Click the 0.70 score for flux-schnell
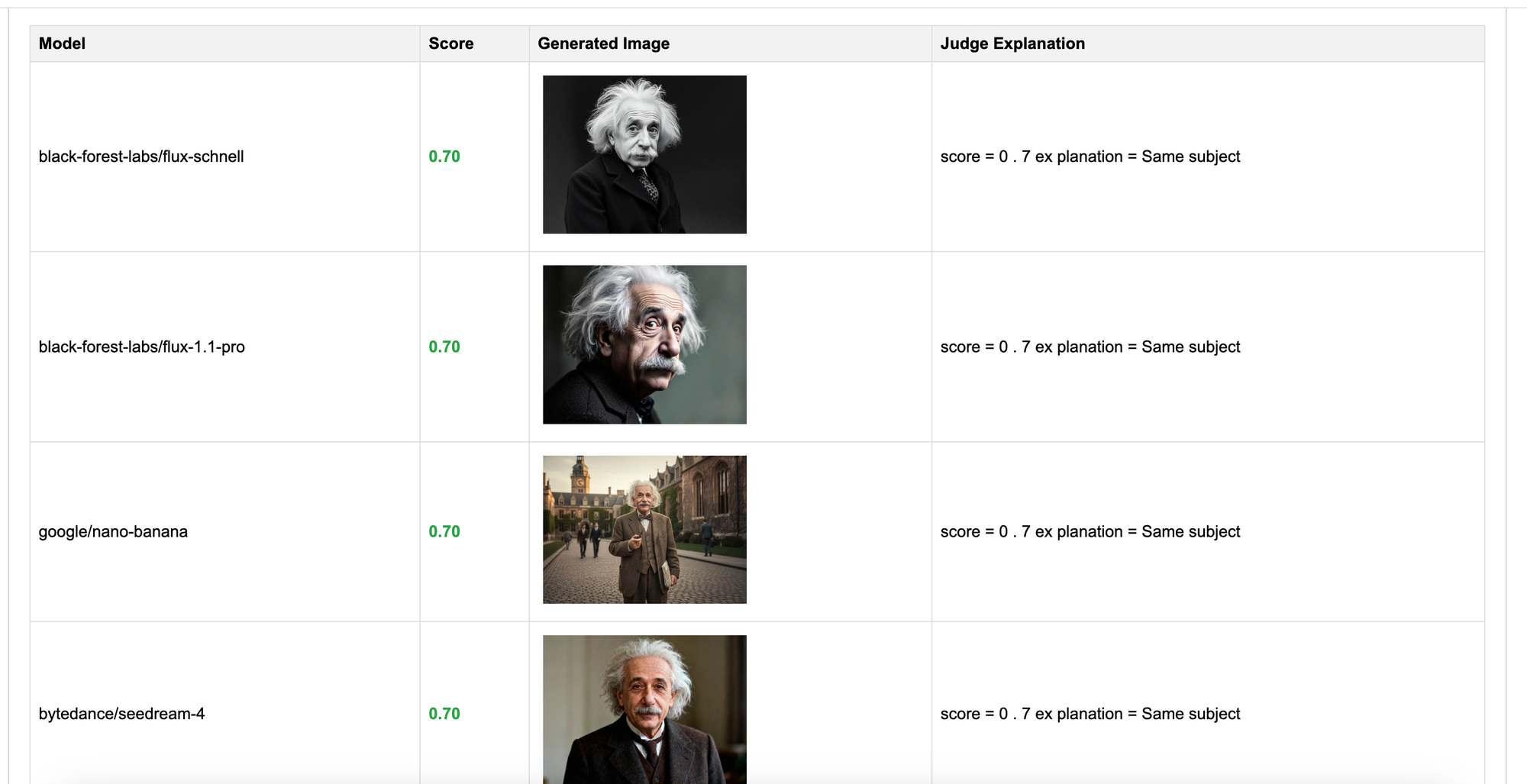Screen dimensions: 1527x784 click(444, 156)
